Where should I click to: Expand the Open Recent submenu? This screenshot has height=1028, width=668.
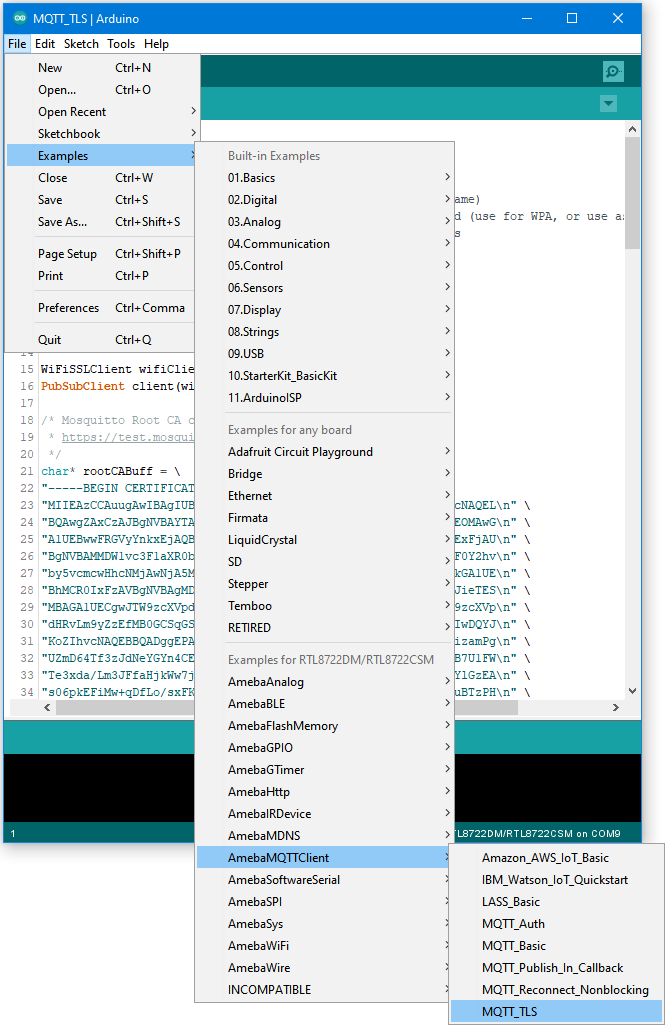click(x=102, y=111)
